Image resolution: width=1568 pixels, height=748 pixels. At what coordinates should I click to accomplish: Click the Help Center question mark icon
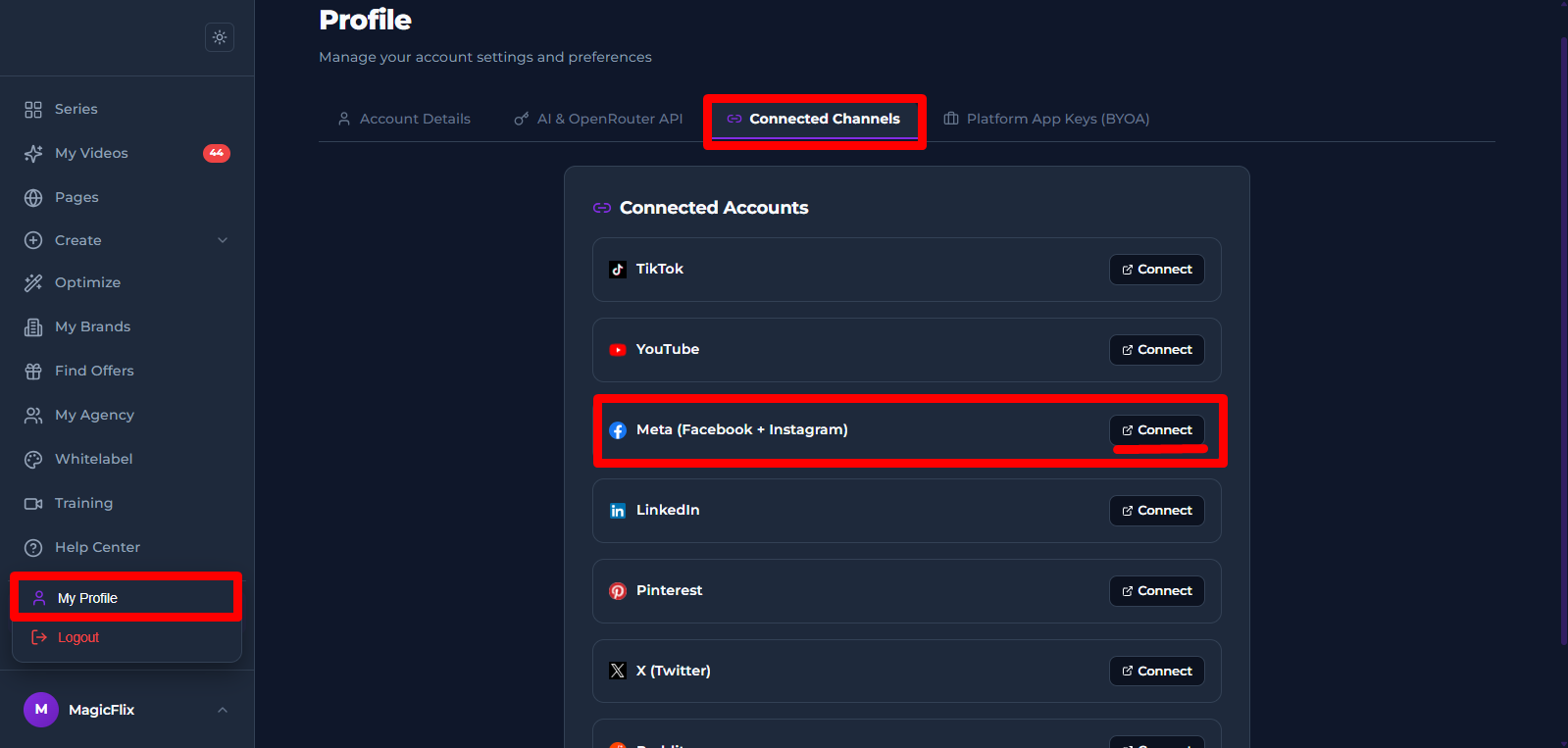[33, 548]
